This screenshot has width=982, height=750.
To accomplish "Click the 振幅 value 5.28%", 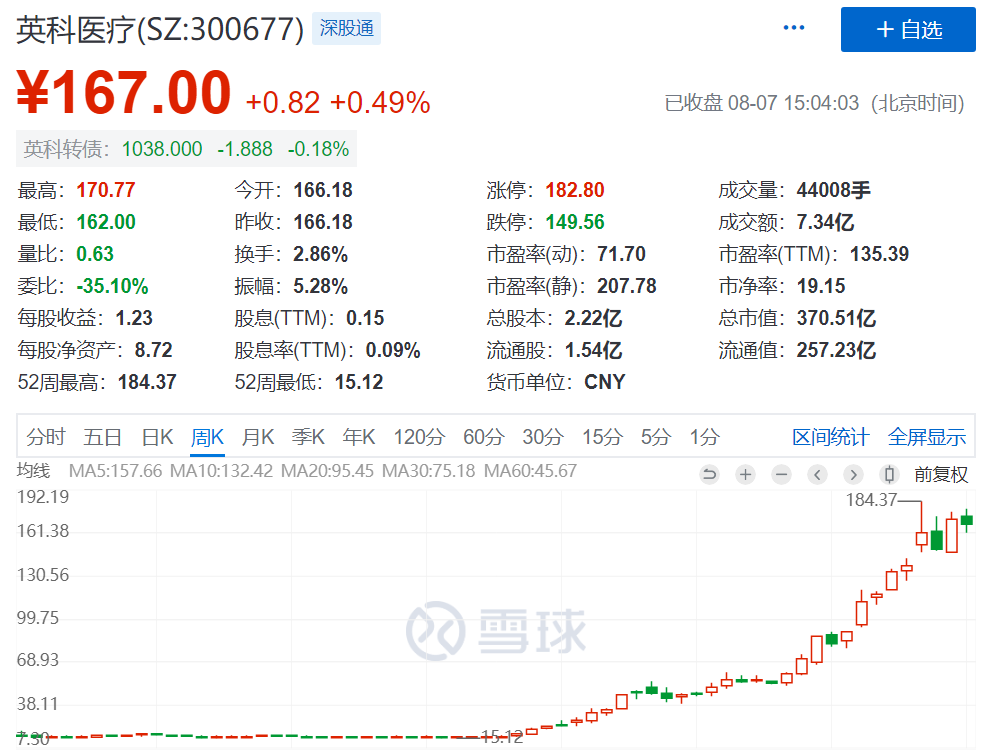I will 321,286.
